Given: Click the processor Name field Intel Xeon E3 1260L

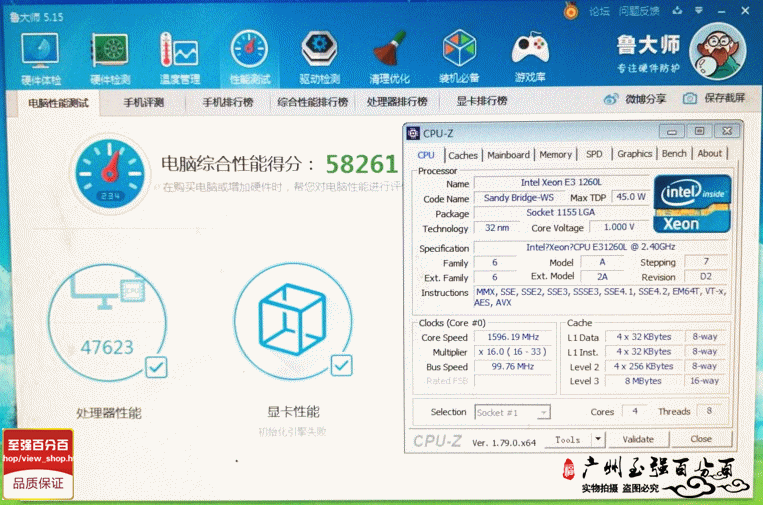Looking at the screenshot, I should tap(561, 182).
